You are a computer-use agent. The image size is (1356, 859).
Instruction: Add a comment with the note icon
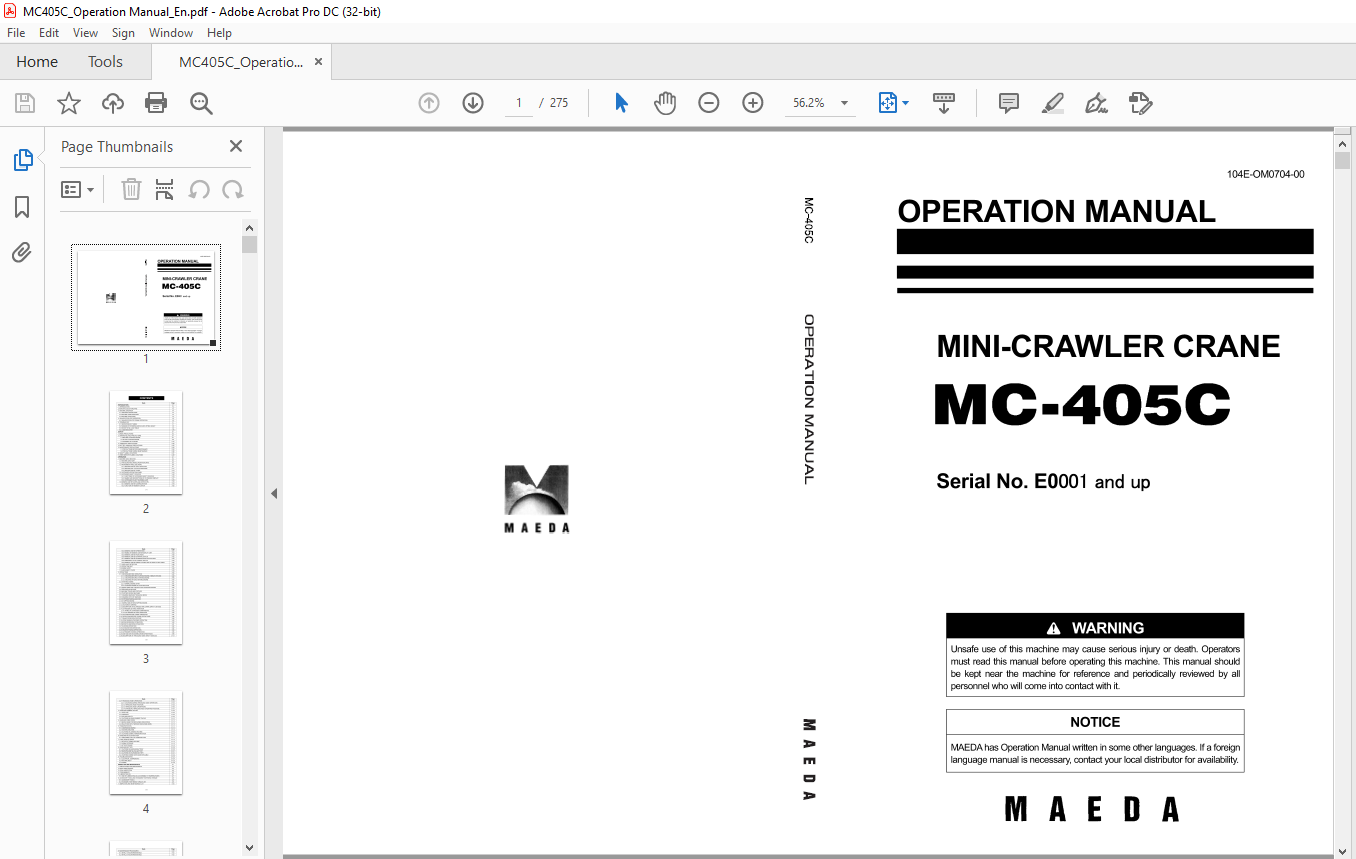click(x=1009, y=103)
